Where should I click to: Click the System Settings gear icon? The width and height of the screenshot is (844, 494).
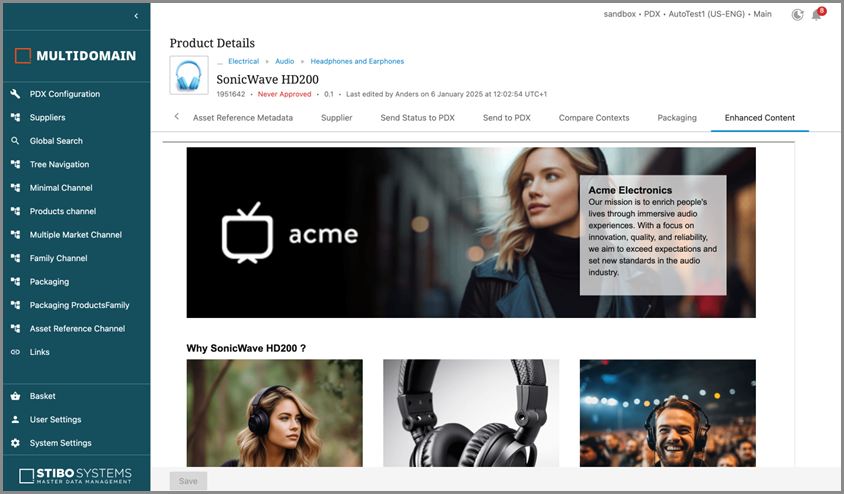click(15, 443)
